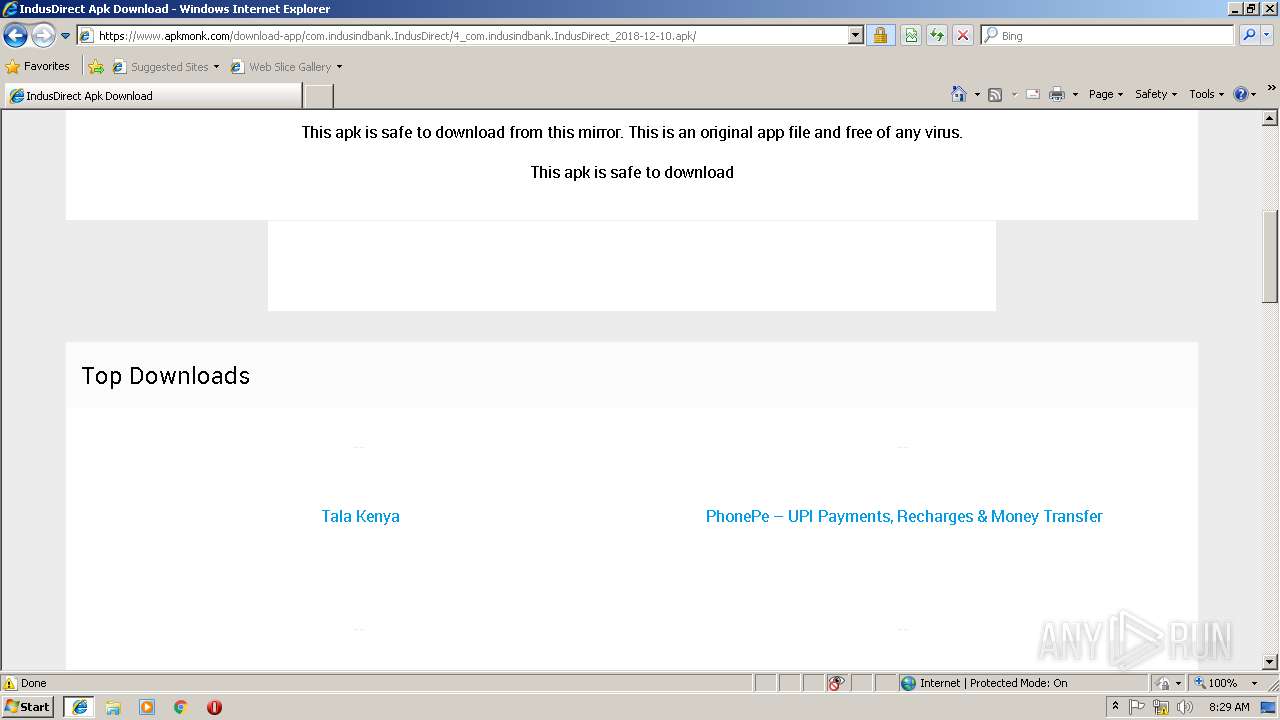Open Windows Explorer folder taskbar icon
Viewport: 1280px width, 720px height.
click(113, 707)
